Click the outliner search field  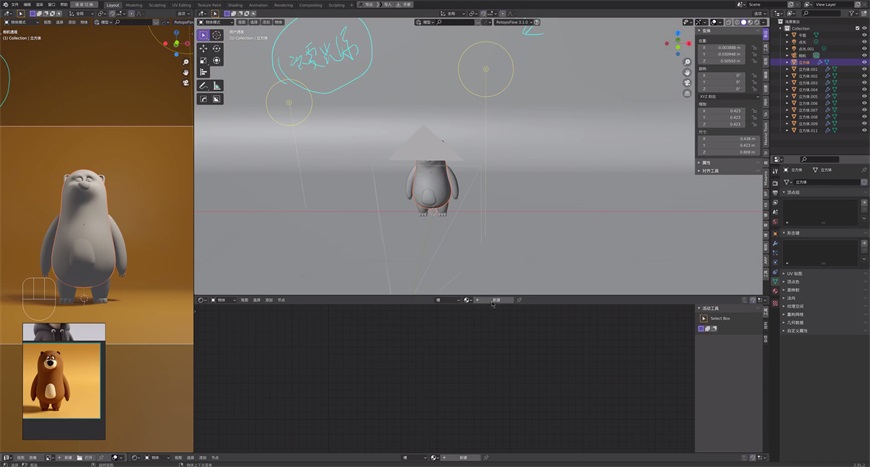[821, 13]
